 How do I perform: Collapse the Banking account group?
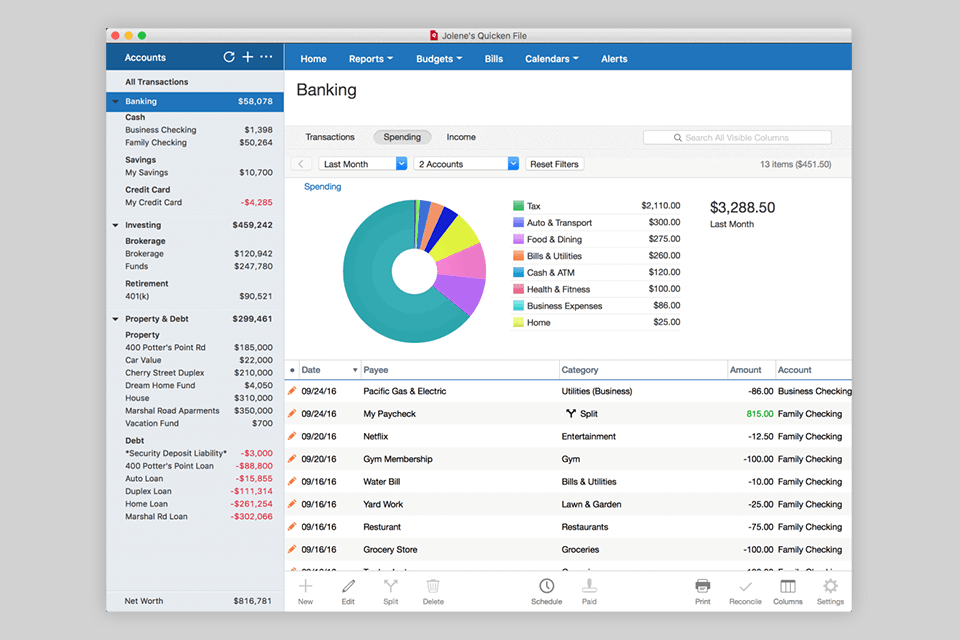point(115,102)
